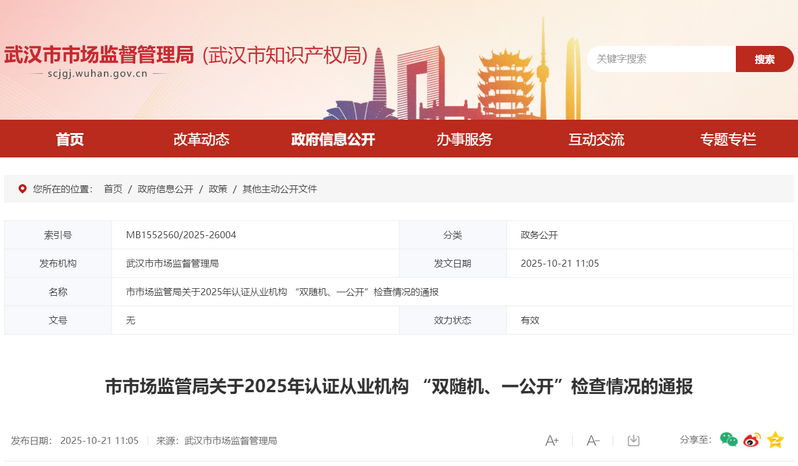Click the red location pin icon
Image resolution: width=798 pixels, height=466 pixels.
22,188
